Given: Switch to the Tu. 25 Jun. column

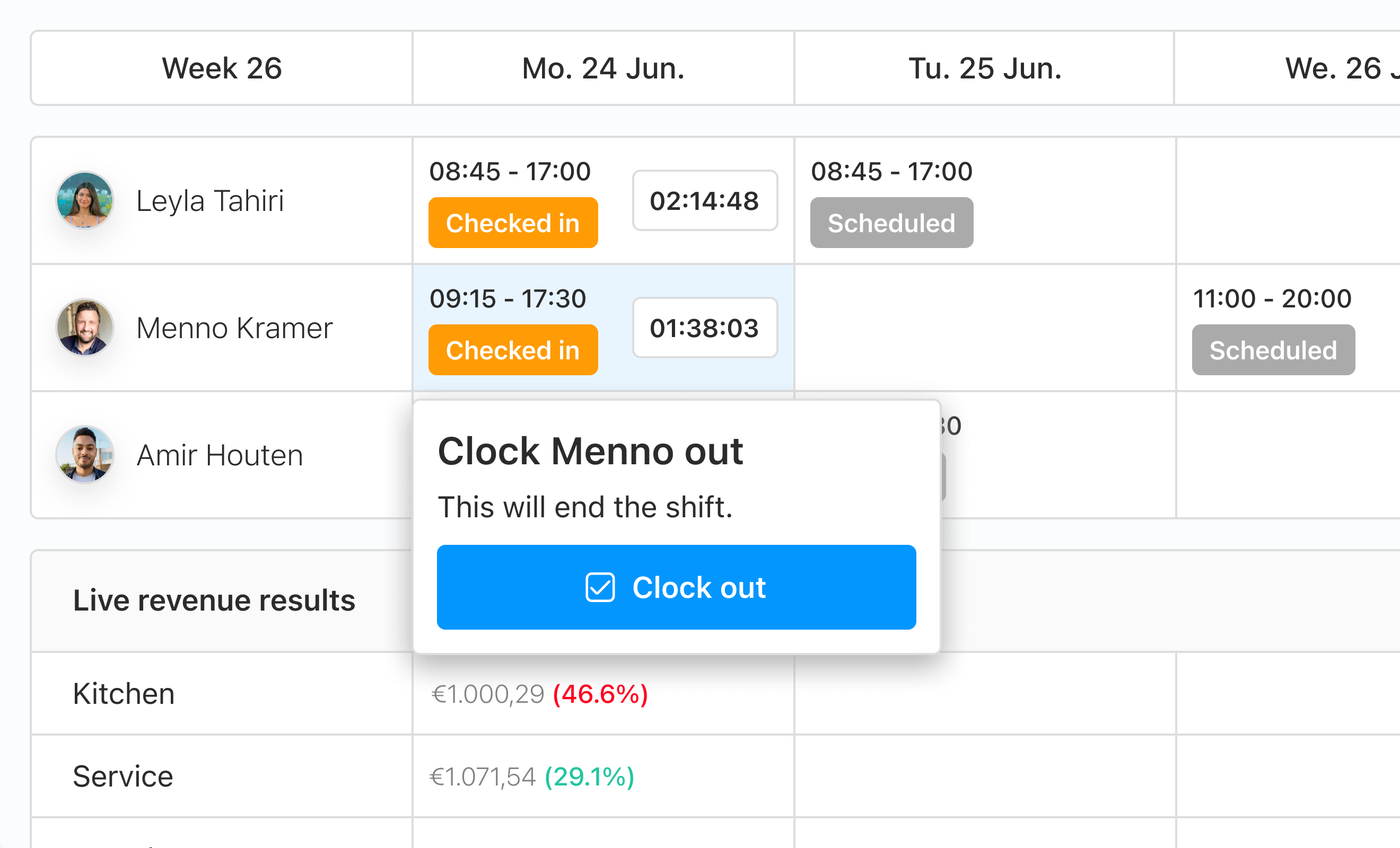Looking at the screenshot, I should (x=985, y=68).
